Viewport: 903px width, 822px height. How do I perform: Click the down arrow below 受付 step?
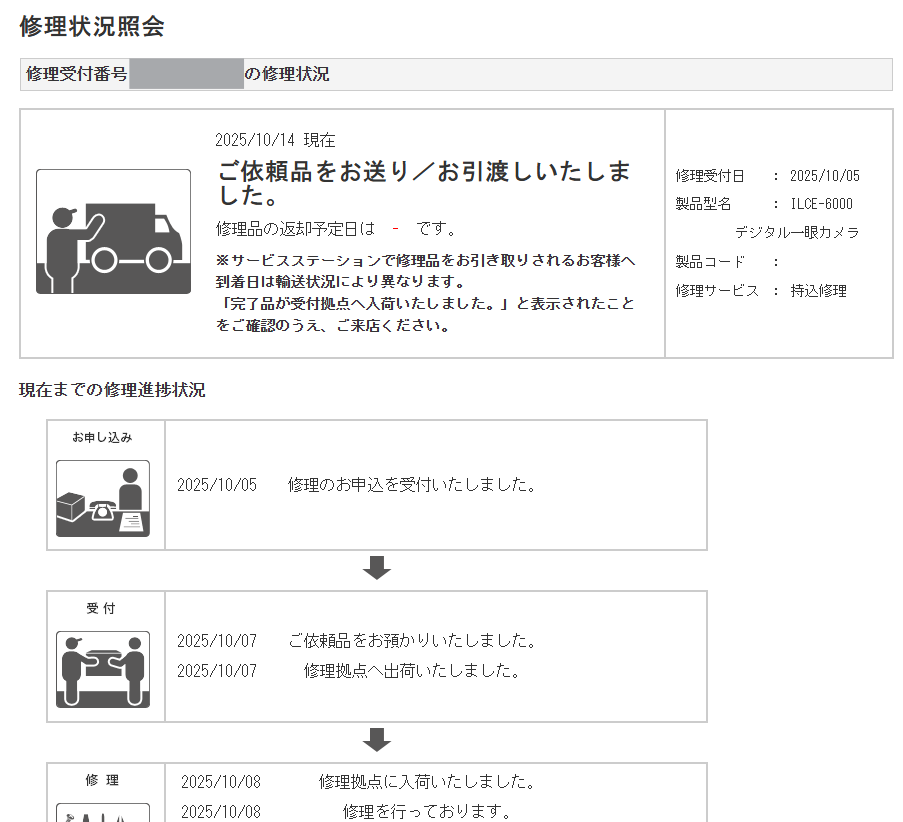point(376,740)
